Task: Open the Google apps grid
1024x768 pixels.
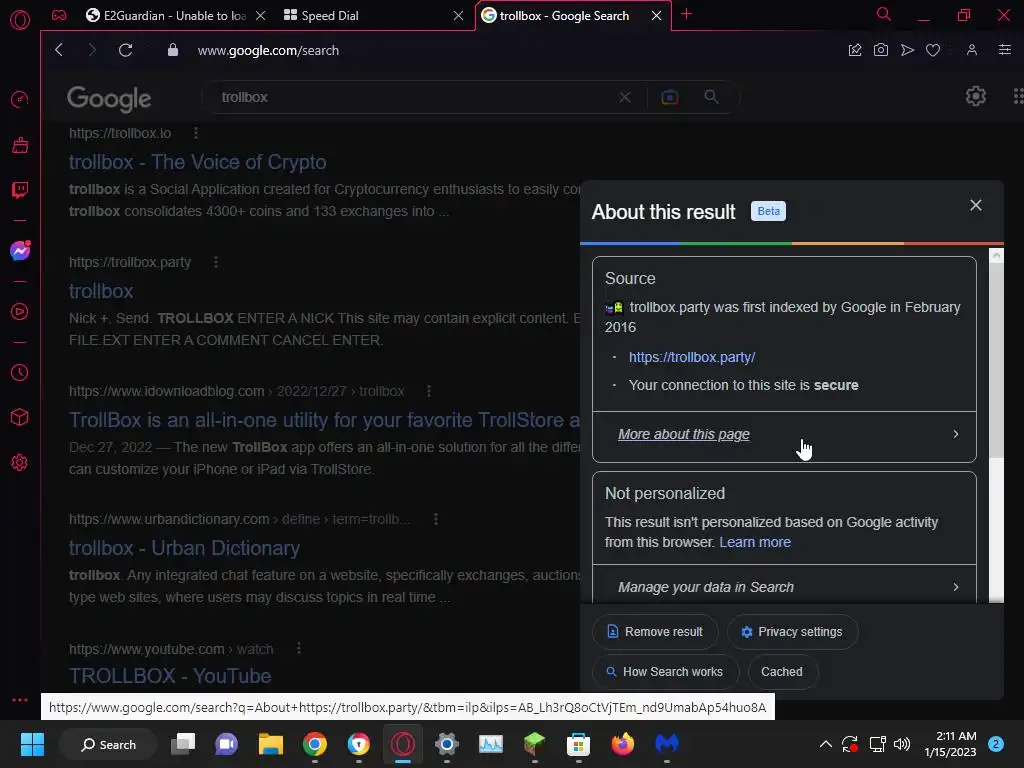Action: (1017, 97)
